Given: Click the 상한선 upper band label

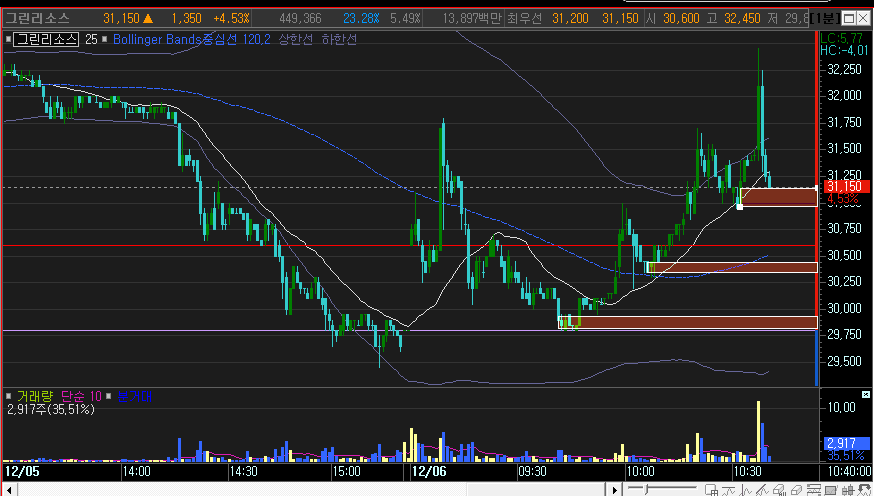Looking at the screenshot, I should [x=295, y=39].
